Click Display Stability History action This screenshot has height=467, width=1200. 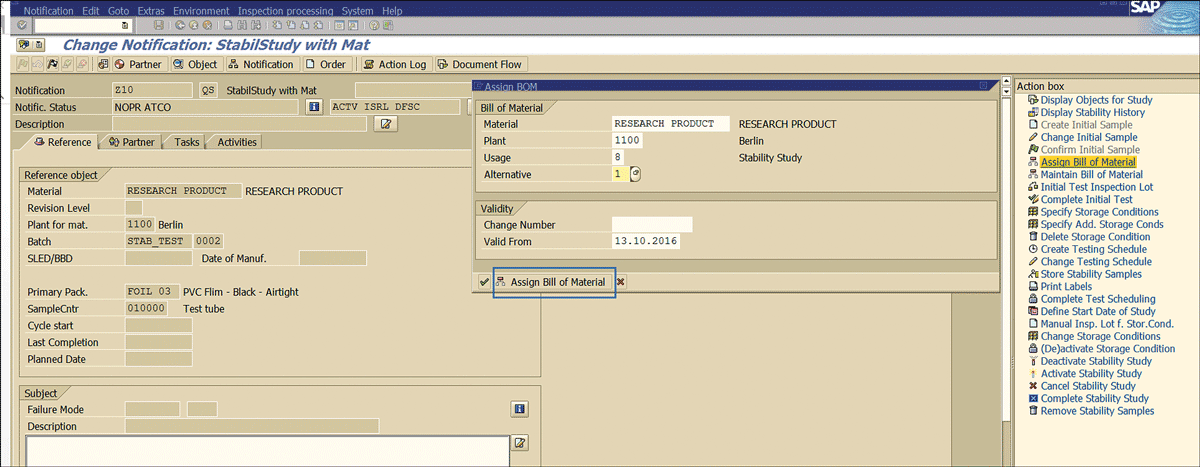(x=1092, y=112)
